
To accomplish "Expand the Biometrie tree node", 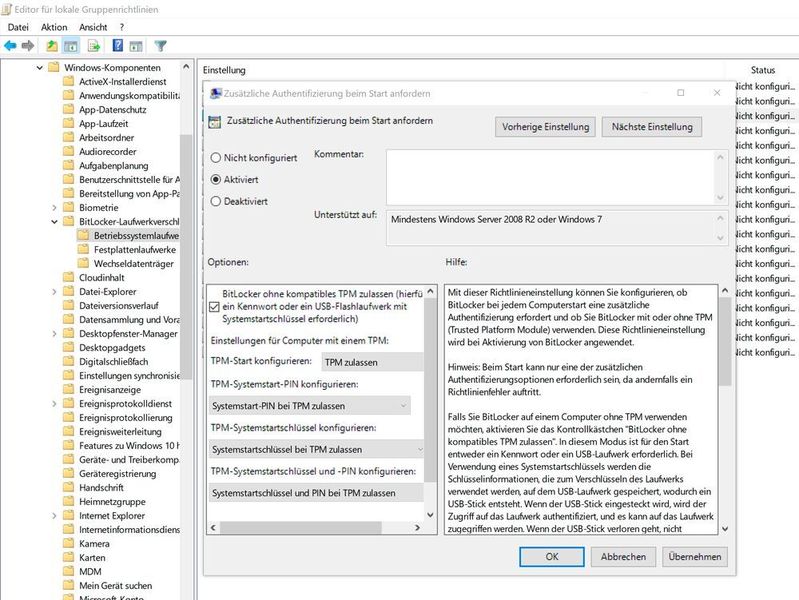I will [54, 207].
